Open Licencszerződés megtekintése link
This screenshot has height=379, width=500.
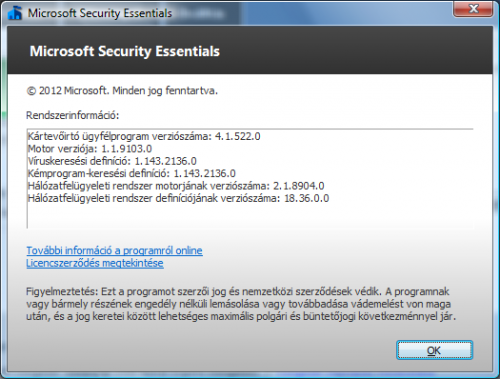click(x=95, y=263)
